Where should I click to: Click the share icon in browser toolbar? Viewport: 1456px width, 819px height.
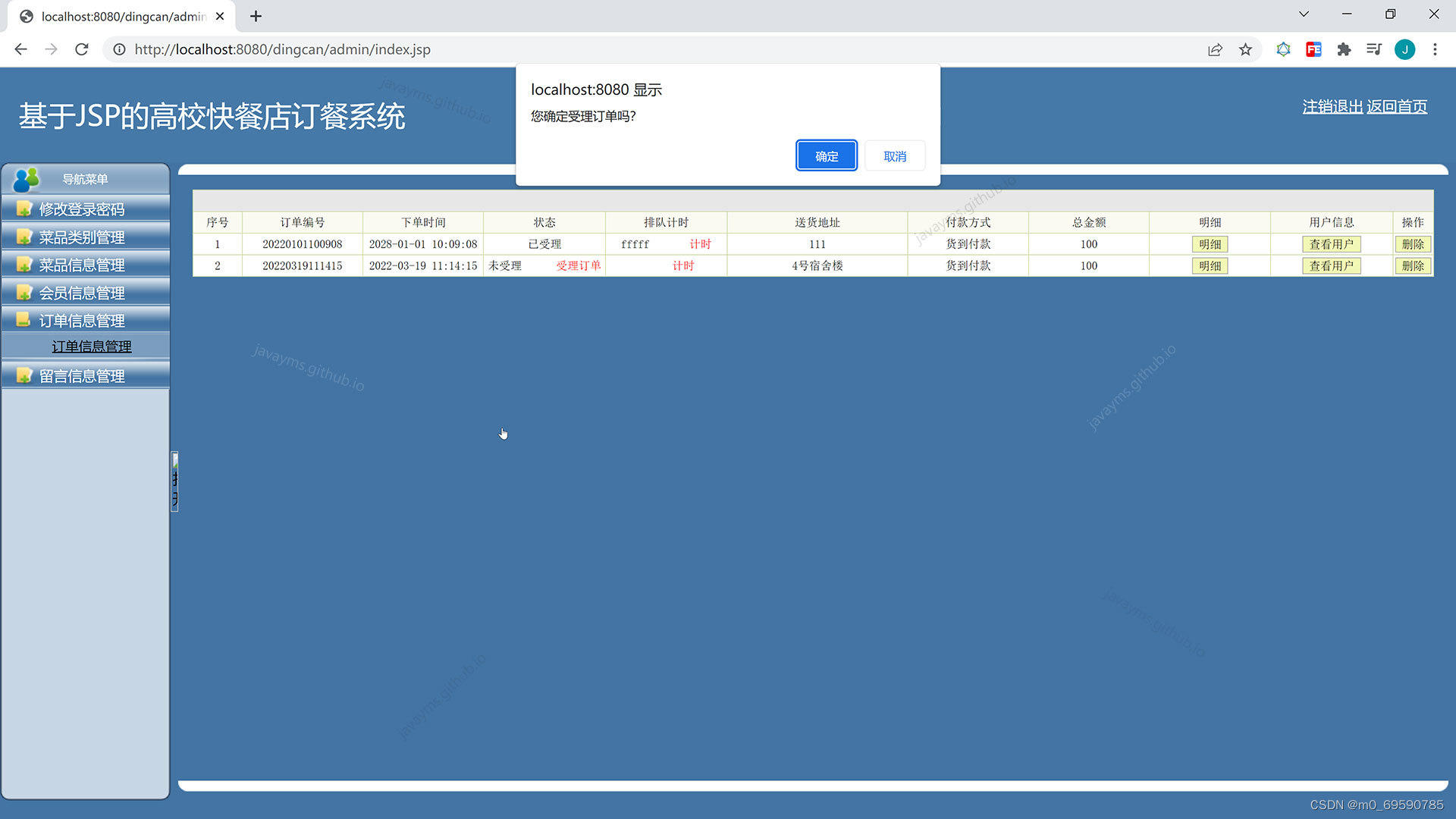click(1216, 49)
